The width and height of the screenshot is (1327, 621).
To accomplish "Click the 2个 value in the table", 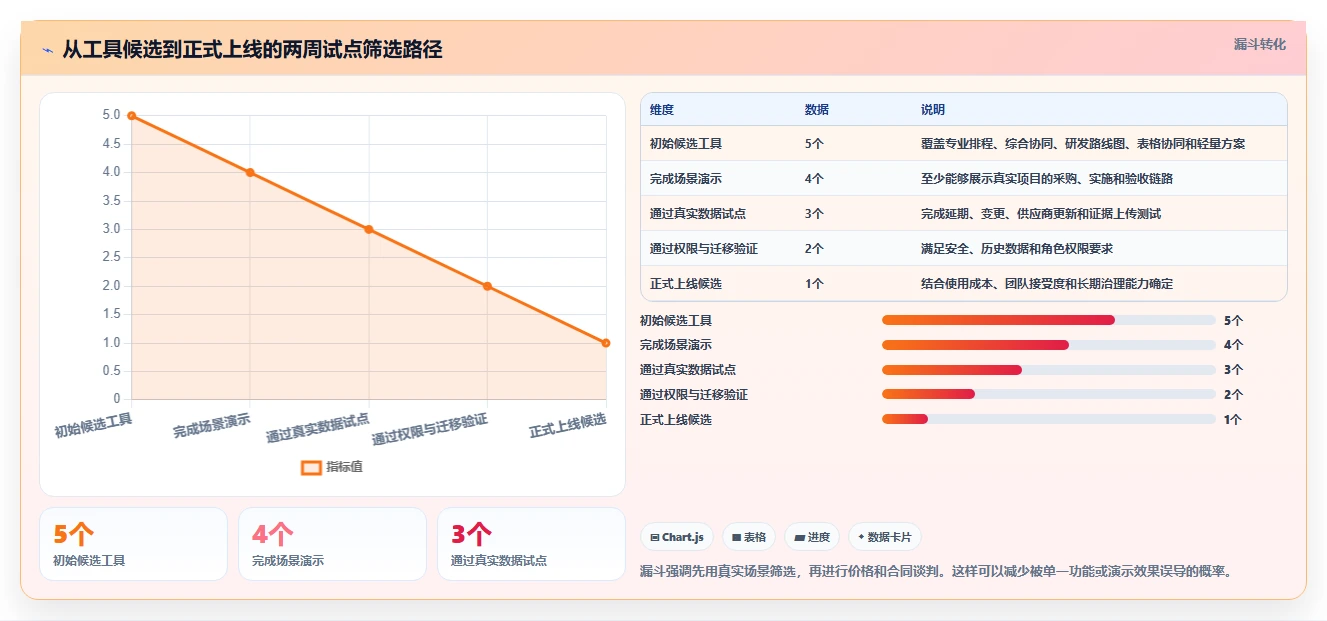I will click(815, 249).
